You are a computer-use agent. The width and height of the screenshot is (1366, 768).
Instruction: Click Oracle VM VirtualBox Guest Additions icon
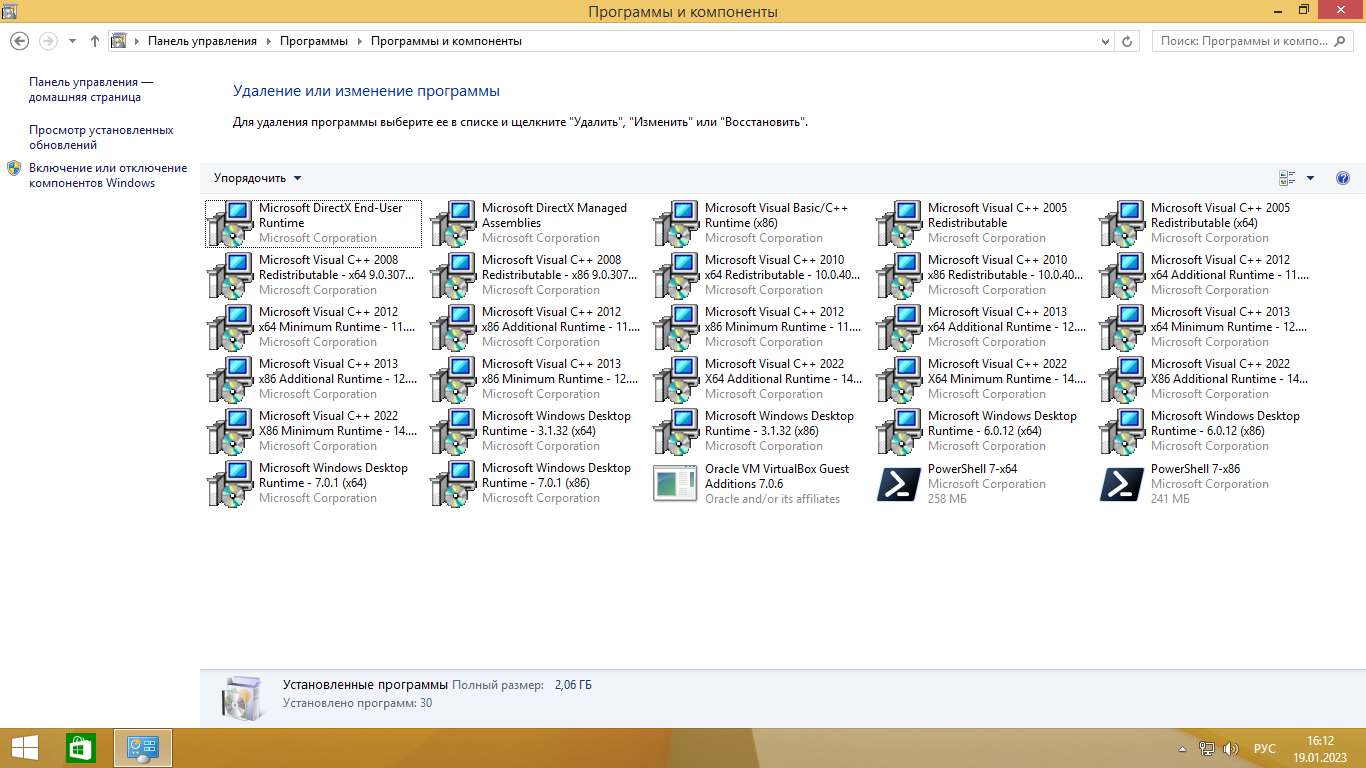(676, 484)
